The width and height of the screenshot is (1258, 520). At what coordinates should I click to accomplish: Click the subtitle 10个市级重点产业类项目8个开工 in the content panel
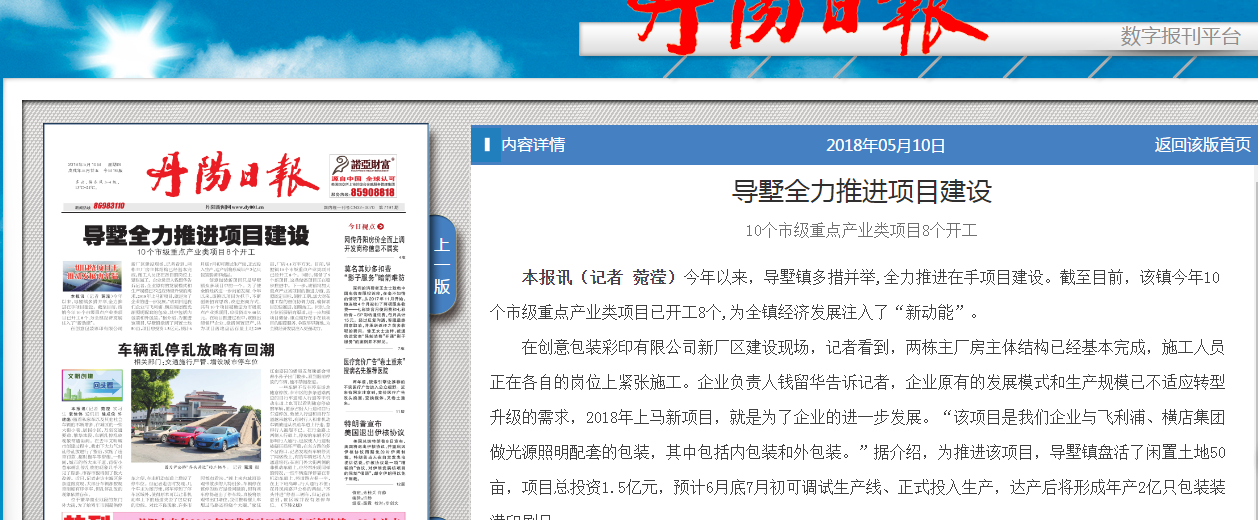(861, 230)
